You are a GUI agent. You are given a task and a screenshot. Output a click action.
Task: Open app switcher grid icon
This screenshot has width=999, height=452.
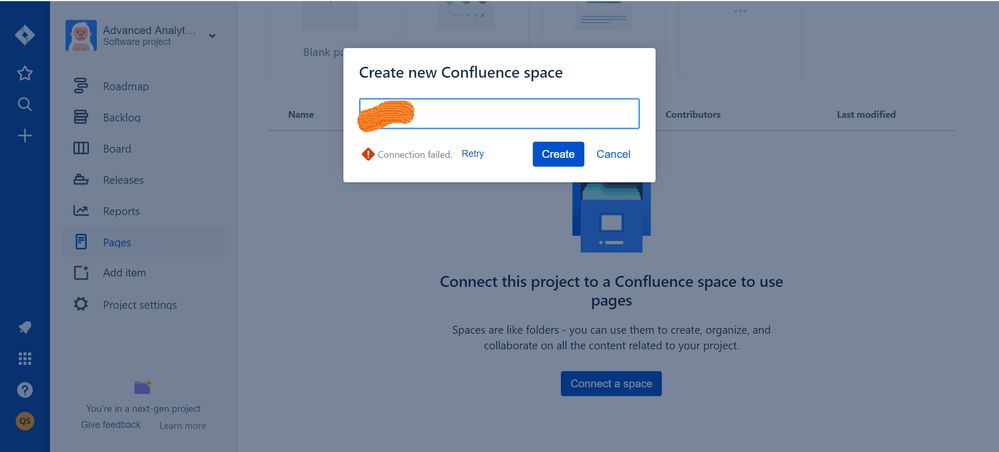point(25,359)
